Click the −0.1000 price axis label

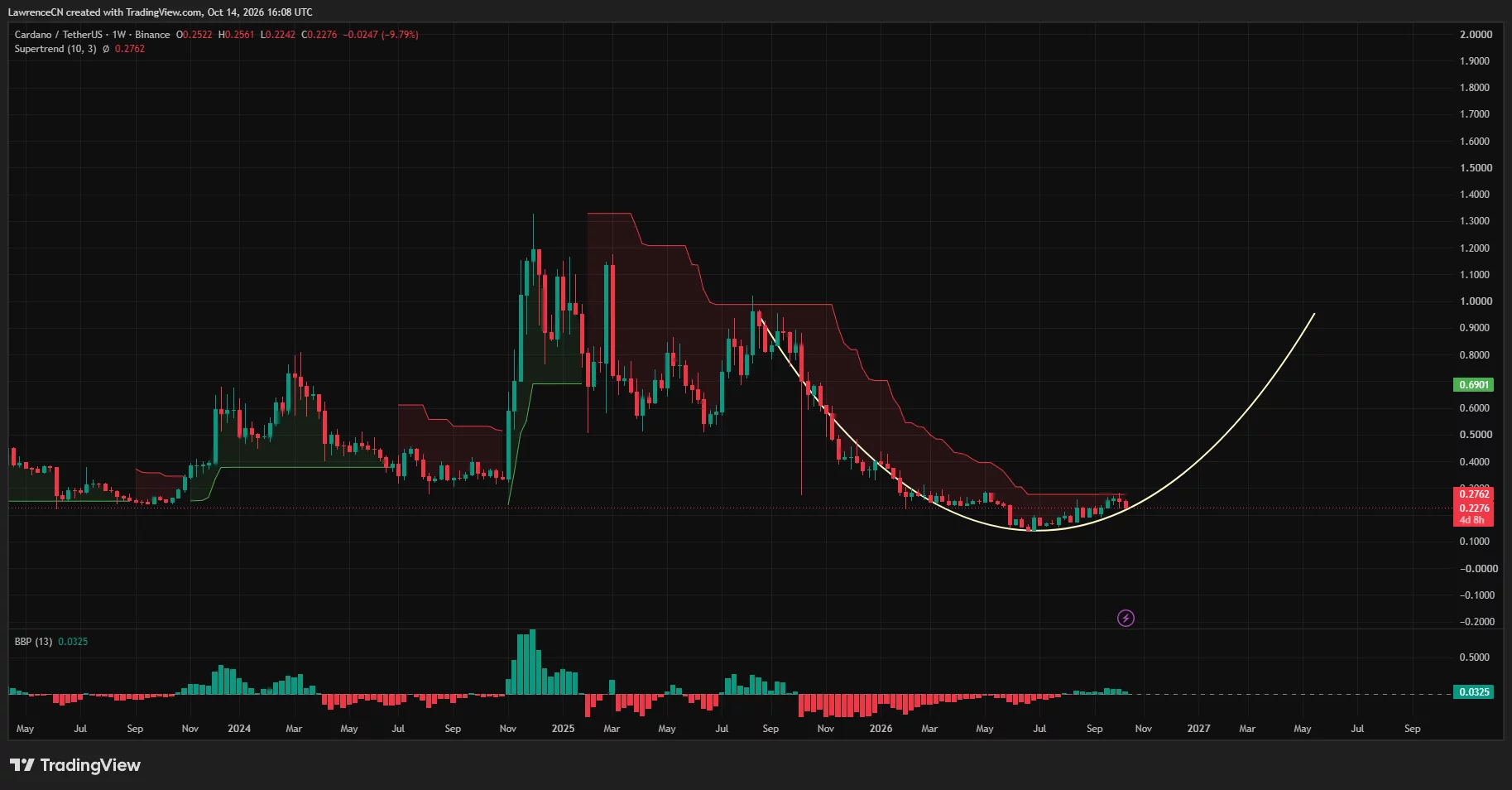(1476, 595)
